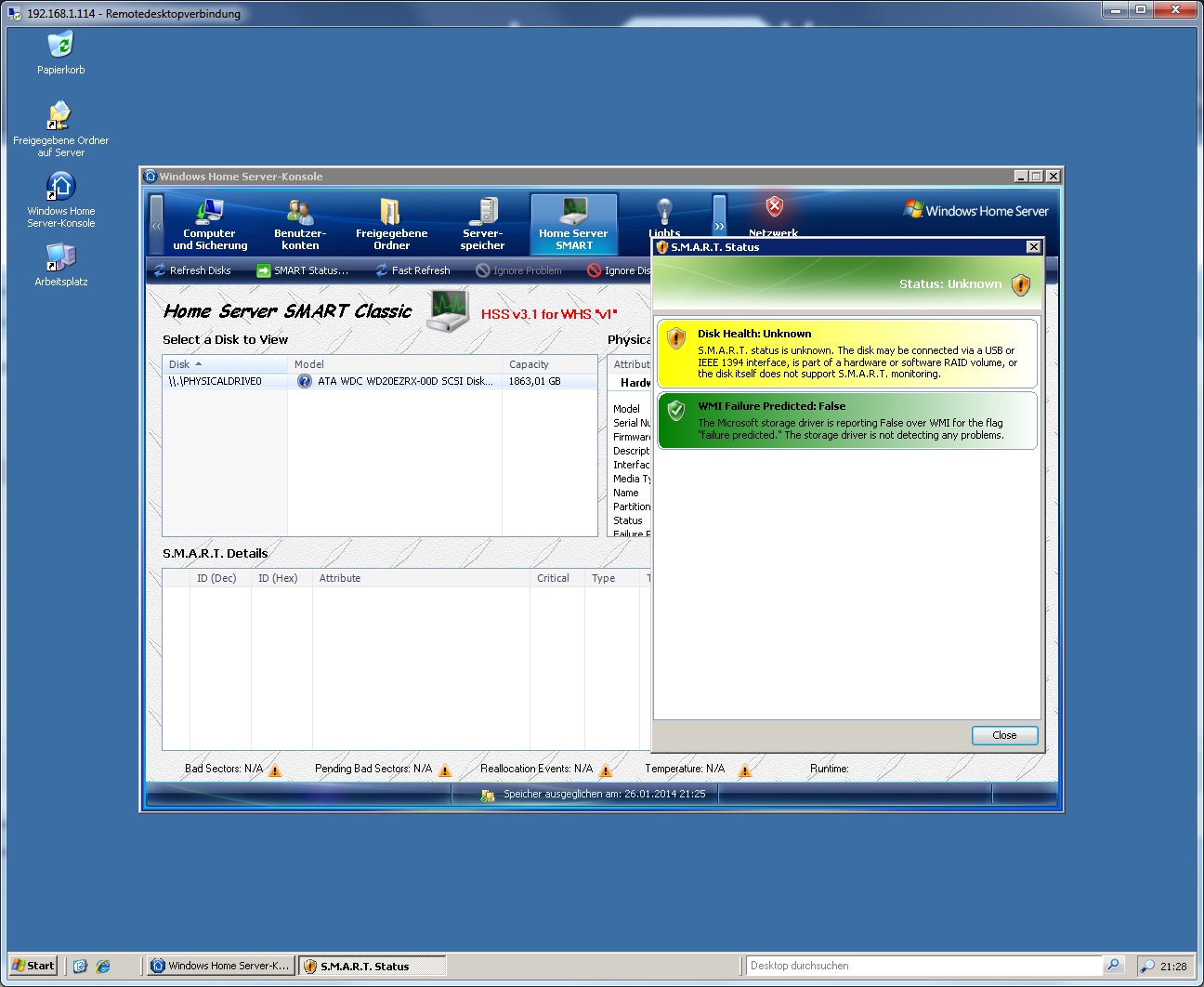Viewport: 1204px width, 987px height.
Task: Click the Temperature warning icon
Action: click(x=744, y=770)
